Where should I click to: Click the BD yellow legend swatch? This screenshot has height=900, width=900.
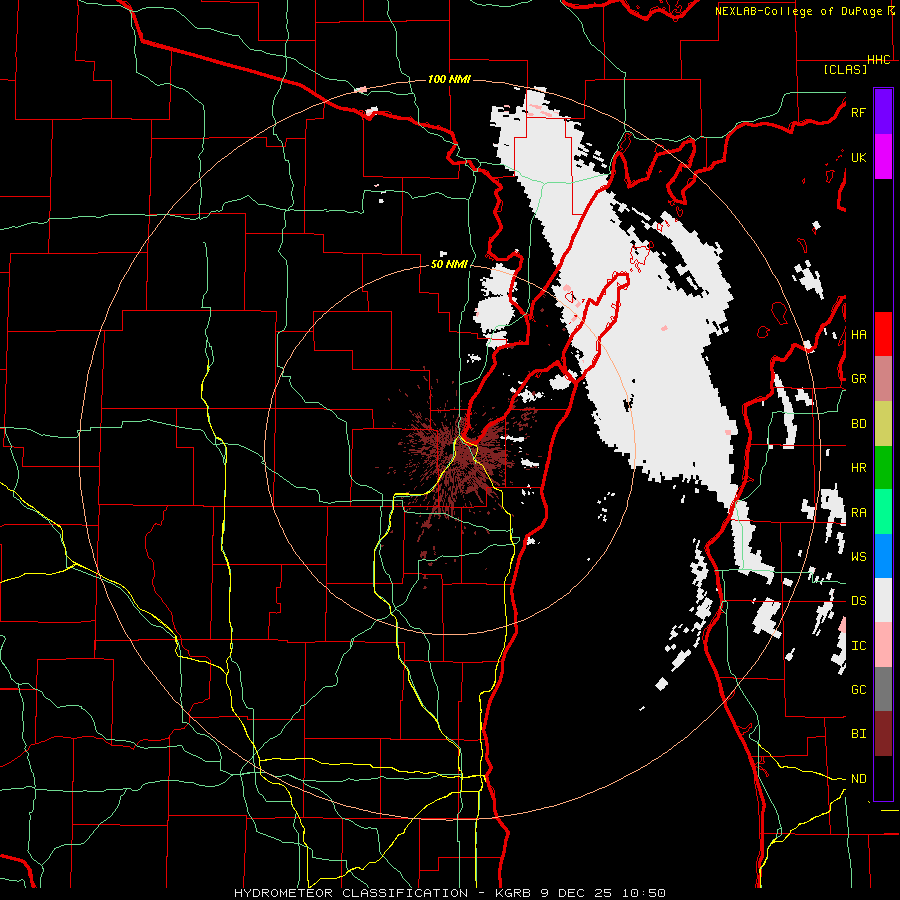click(x=883, y=423)
